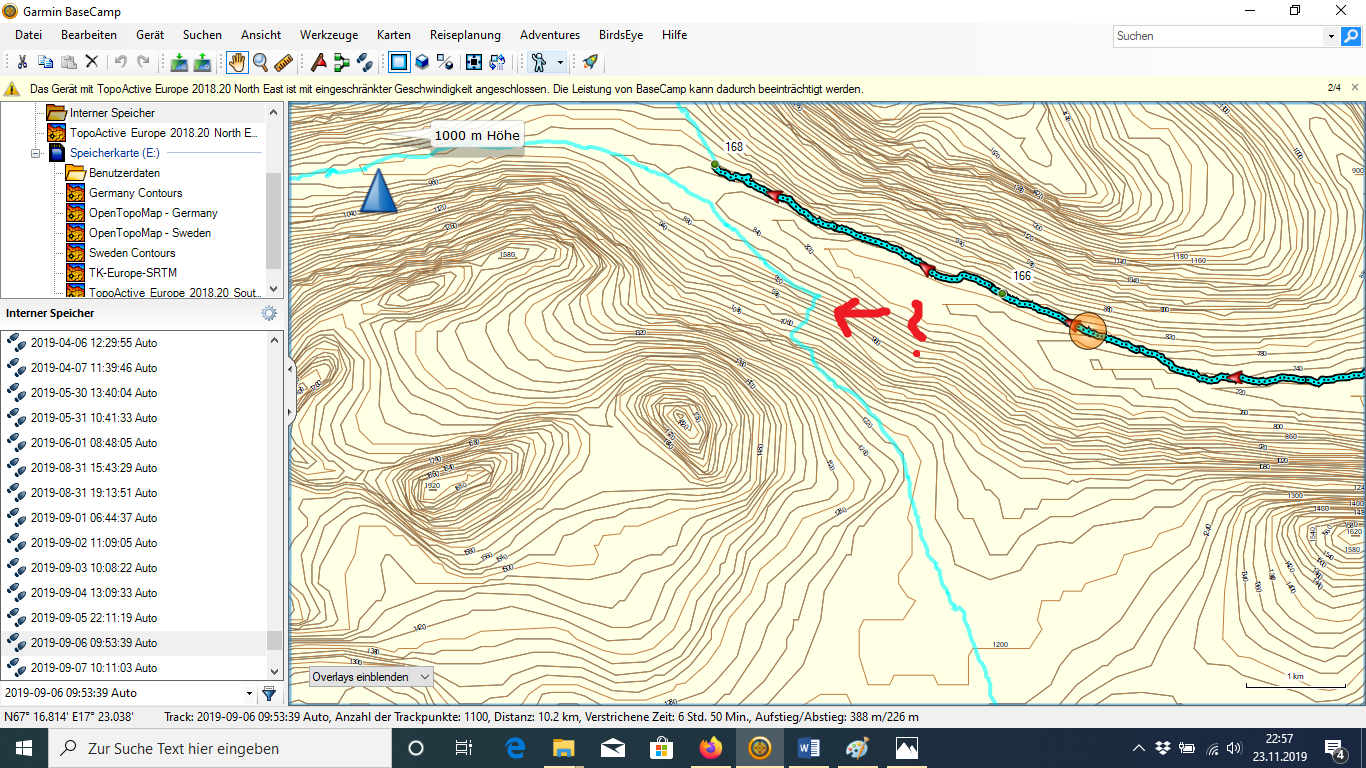Click the map rotation orientation icon
Viewport: 1366px width, 768px height.
[497, 62]
